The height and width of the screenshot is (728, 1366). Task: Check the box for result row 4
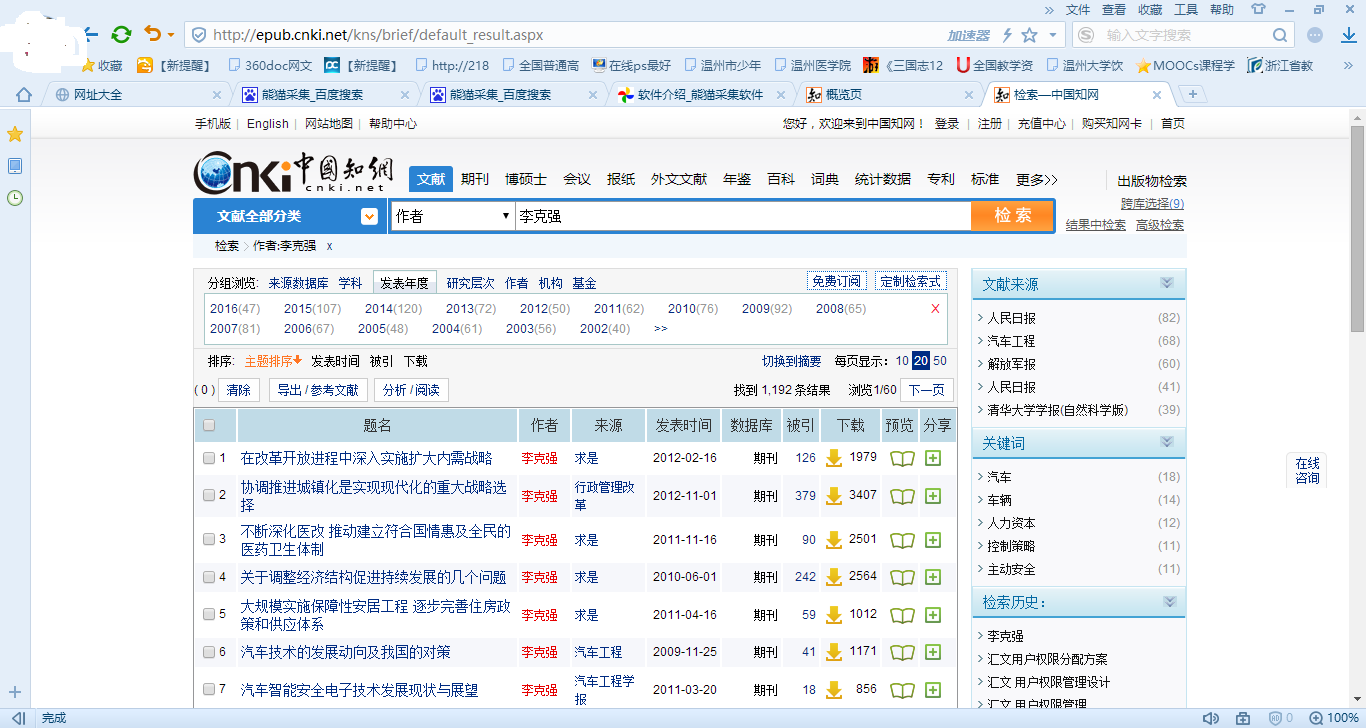pyautogui.click(x=209, y=578)
